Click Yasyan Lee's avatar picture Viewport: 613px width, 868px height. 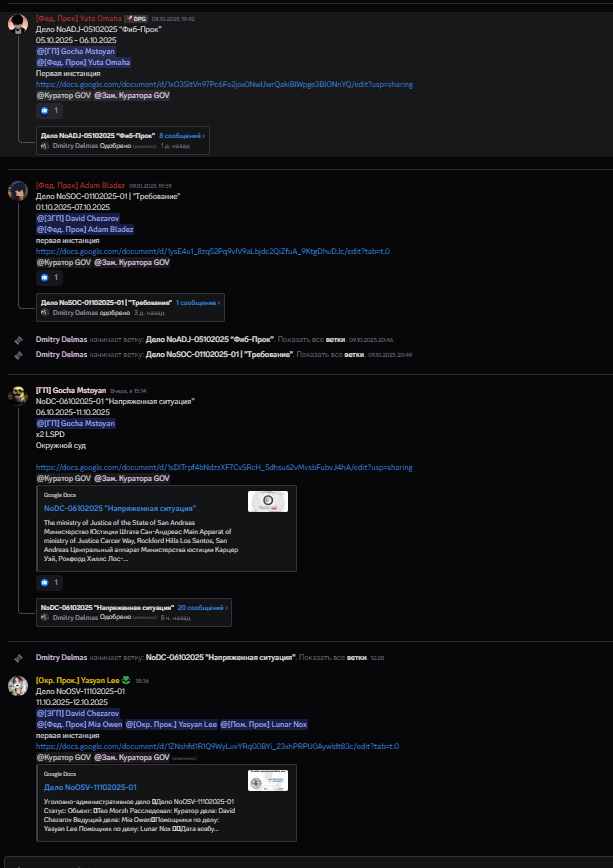click(x=18, y=685)
